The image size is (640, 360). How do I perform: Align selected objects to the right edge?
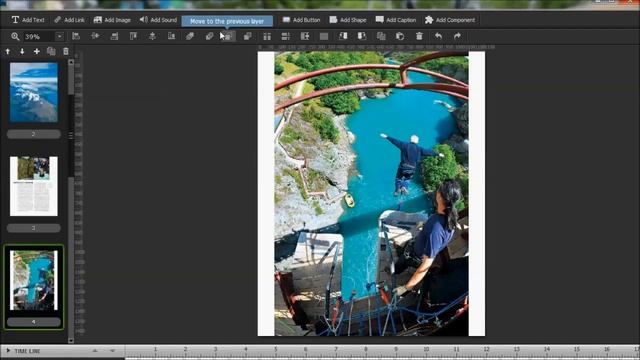[x=114, y=36]
